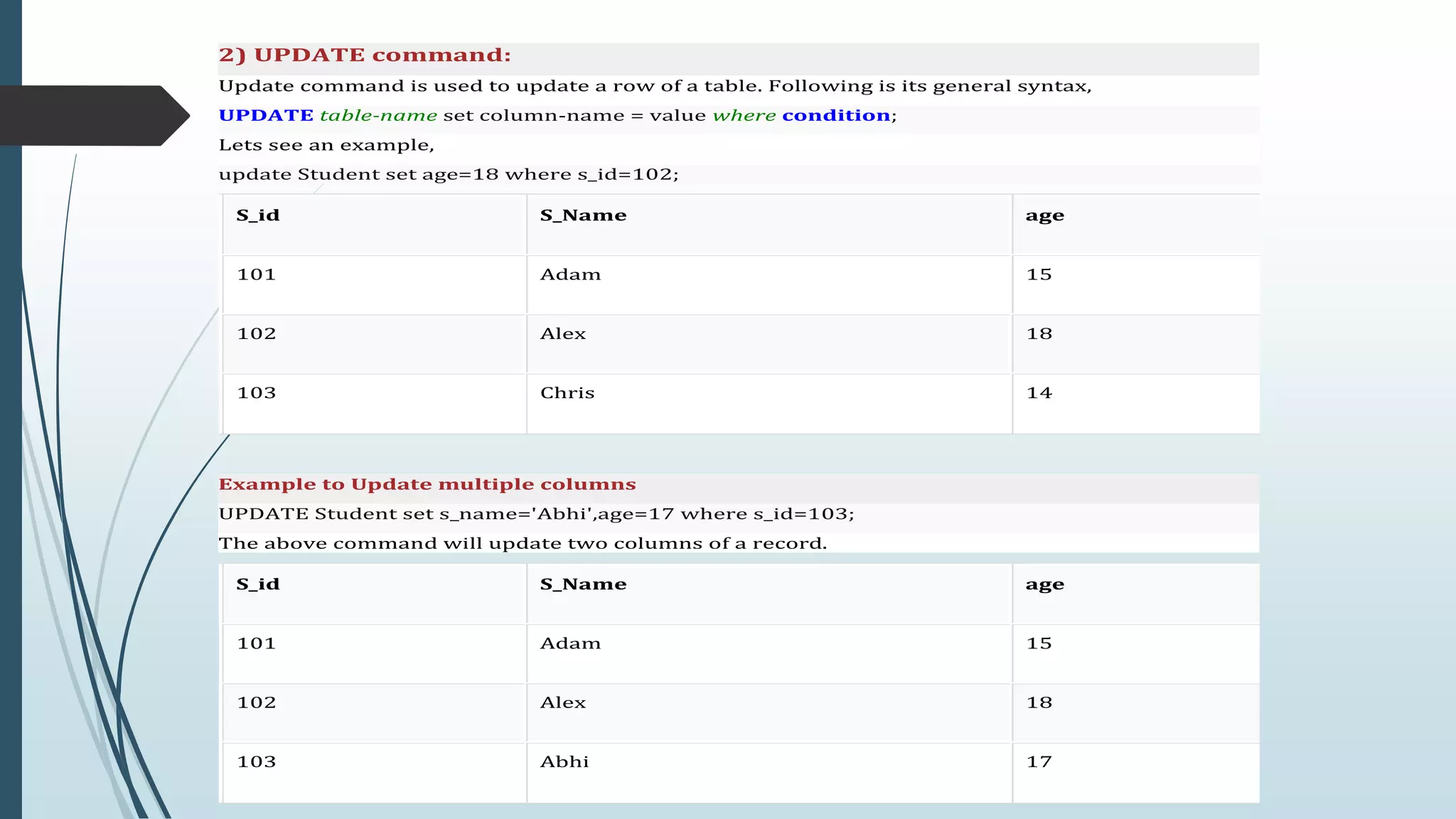Click the S_Name header in the first table

pos(769,225)
